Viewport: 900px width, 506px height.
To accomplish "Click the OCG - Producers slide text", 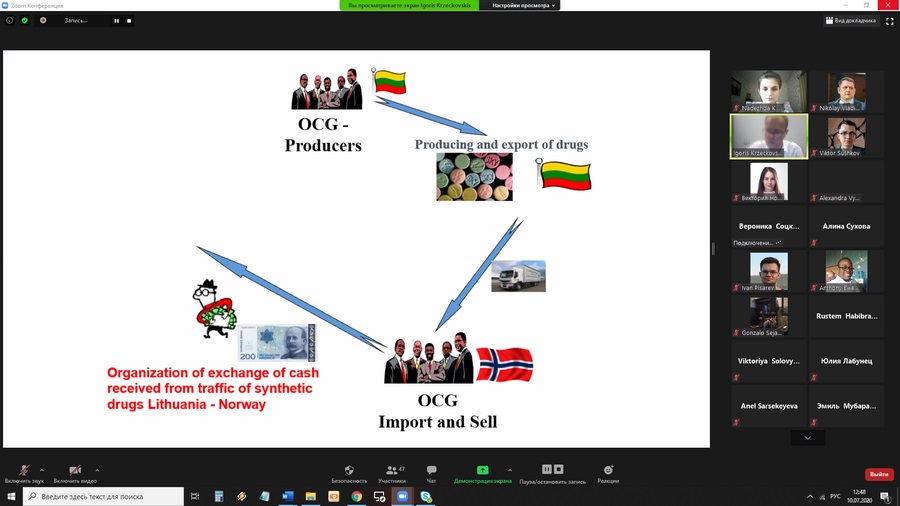I will click(x=323, y=135).
